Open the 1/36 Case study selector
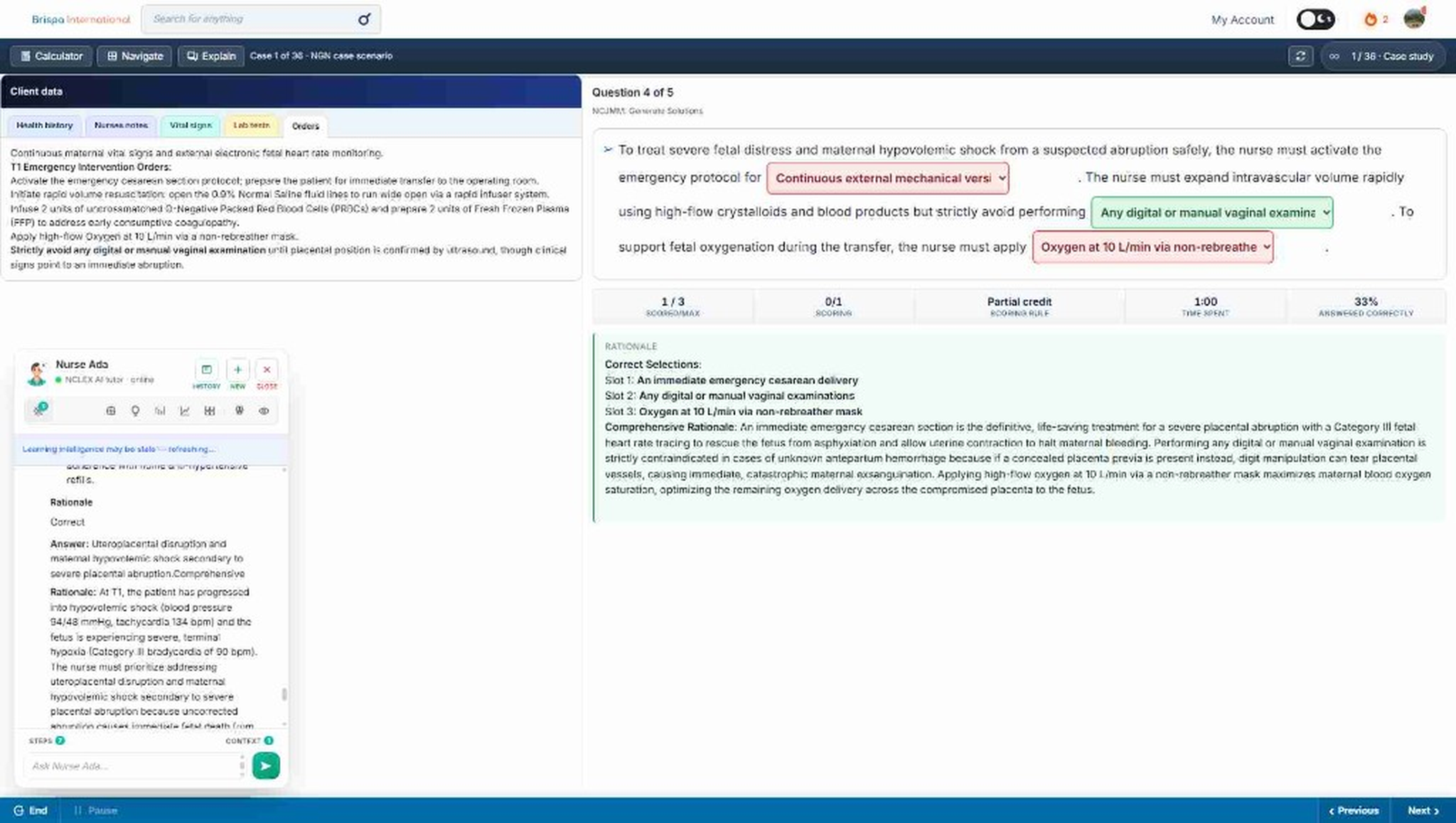This screenshot has width=1456, height=823. point(1382,56)
